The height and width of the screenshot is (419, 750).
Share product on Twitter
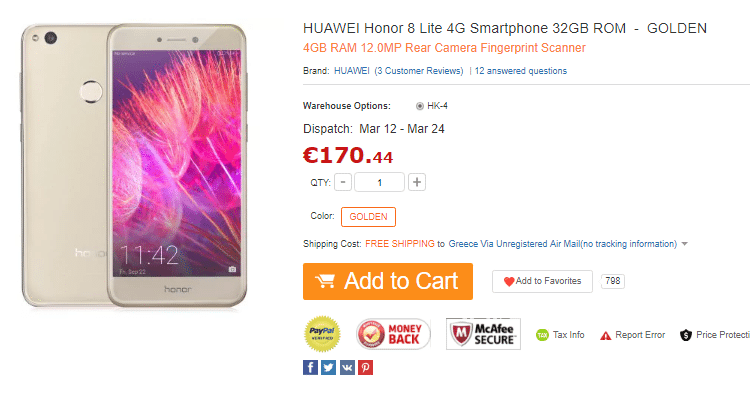pos(328,367)
